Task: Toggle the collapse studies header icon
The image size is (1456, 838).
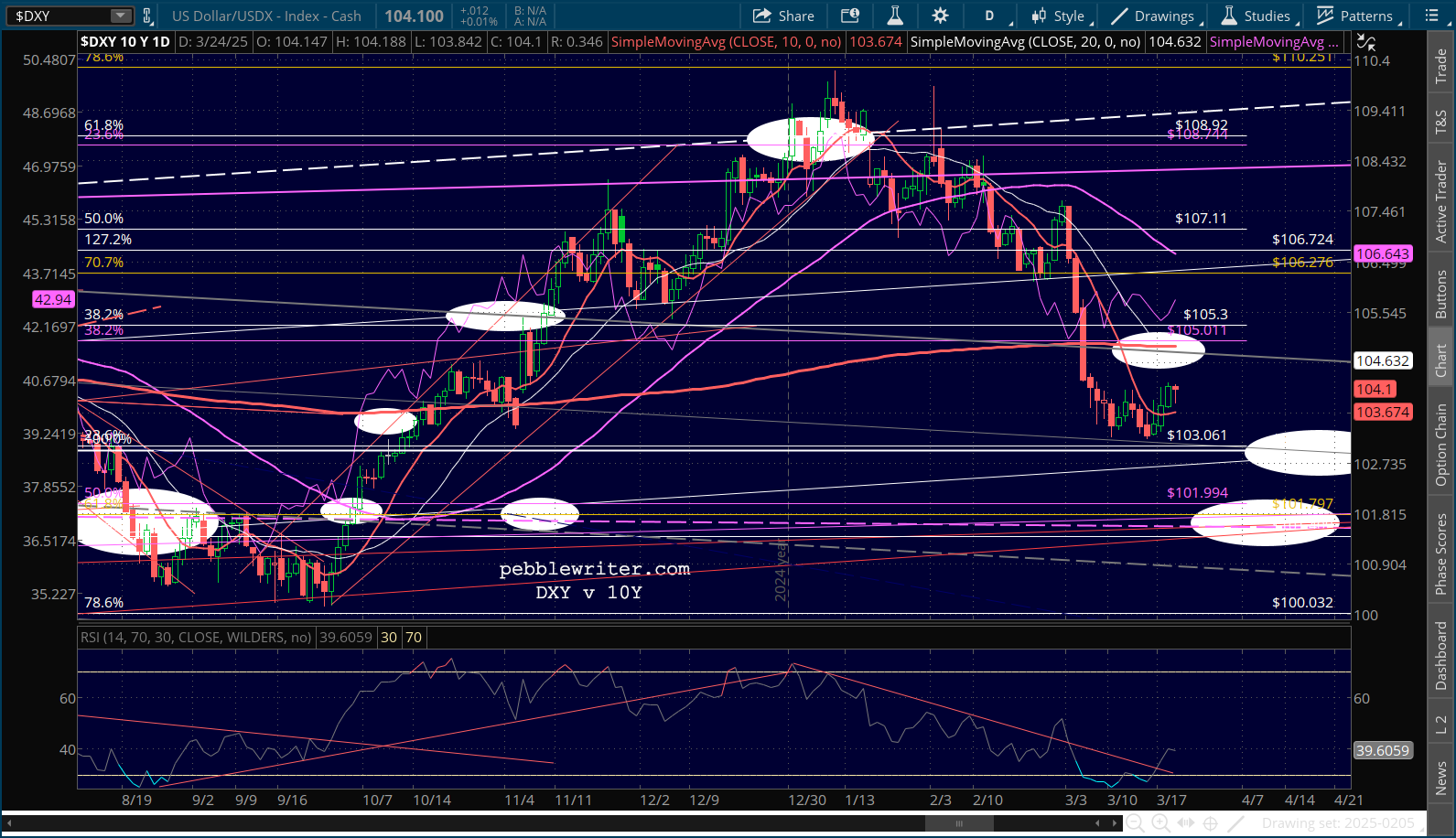Action: pyautogui.click(x=1365, y=42)
